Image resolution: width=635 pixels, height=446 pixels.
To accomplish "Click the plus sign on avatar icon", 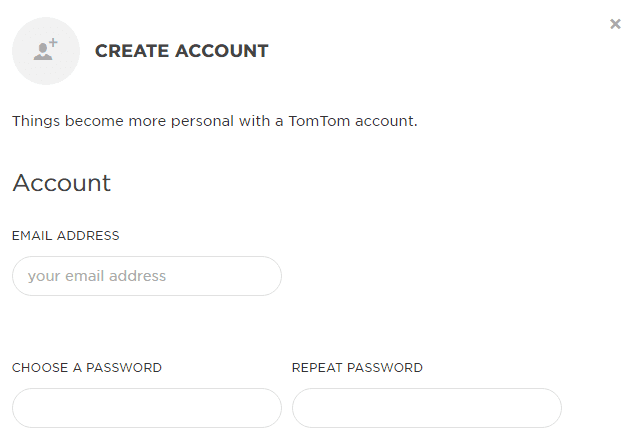I will tap(53, 42).
